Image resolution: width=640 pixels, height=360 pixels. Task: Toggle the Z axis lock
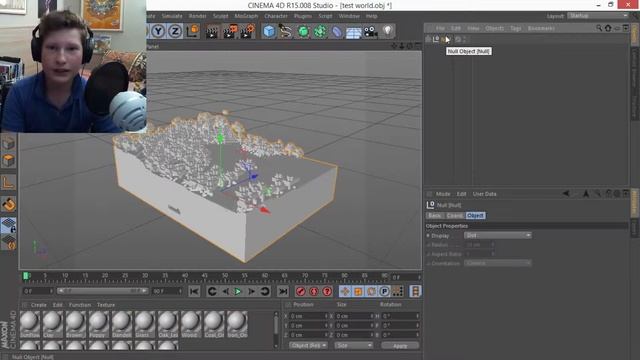[175, 31]
